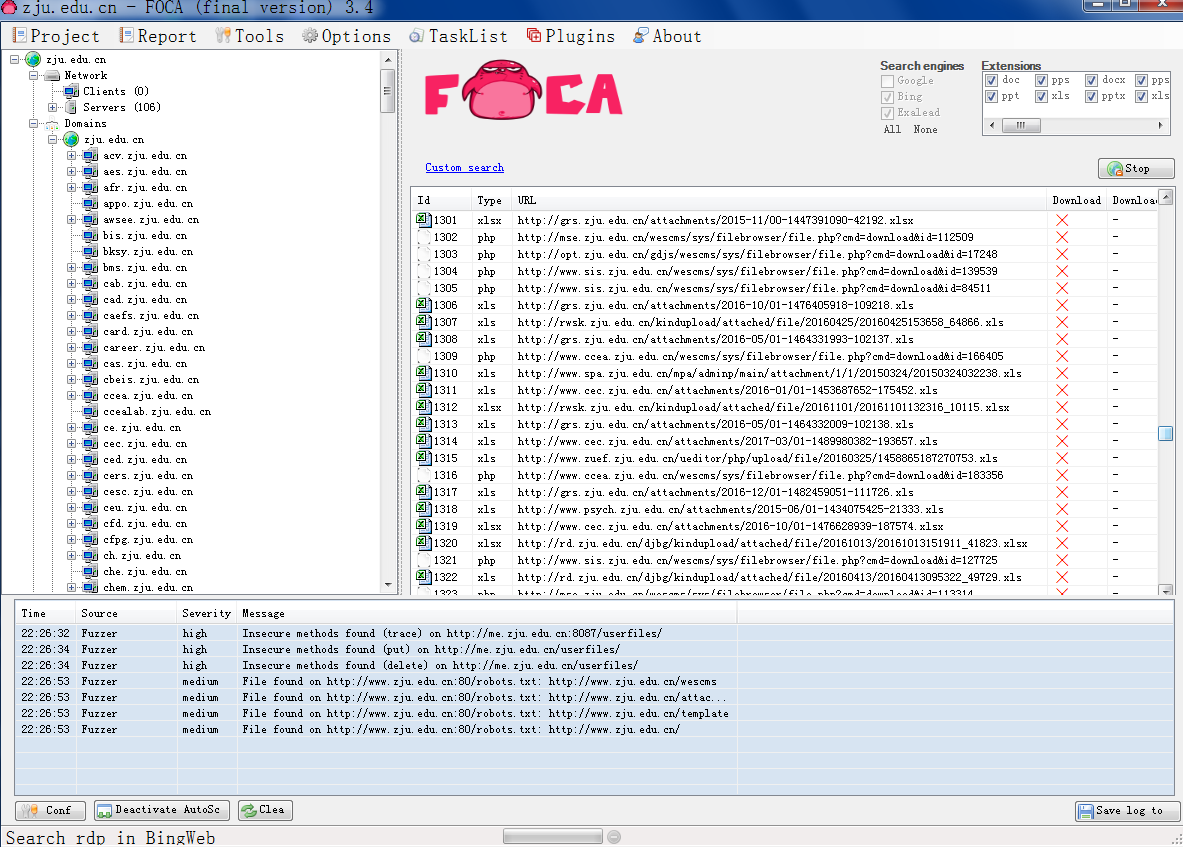Click None under Search engines
Screen dimensions: 1183x847
point(926,130)
